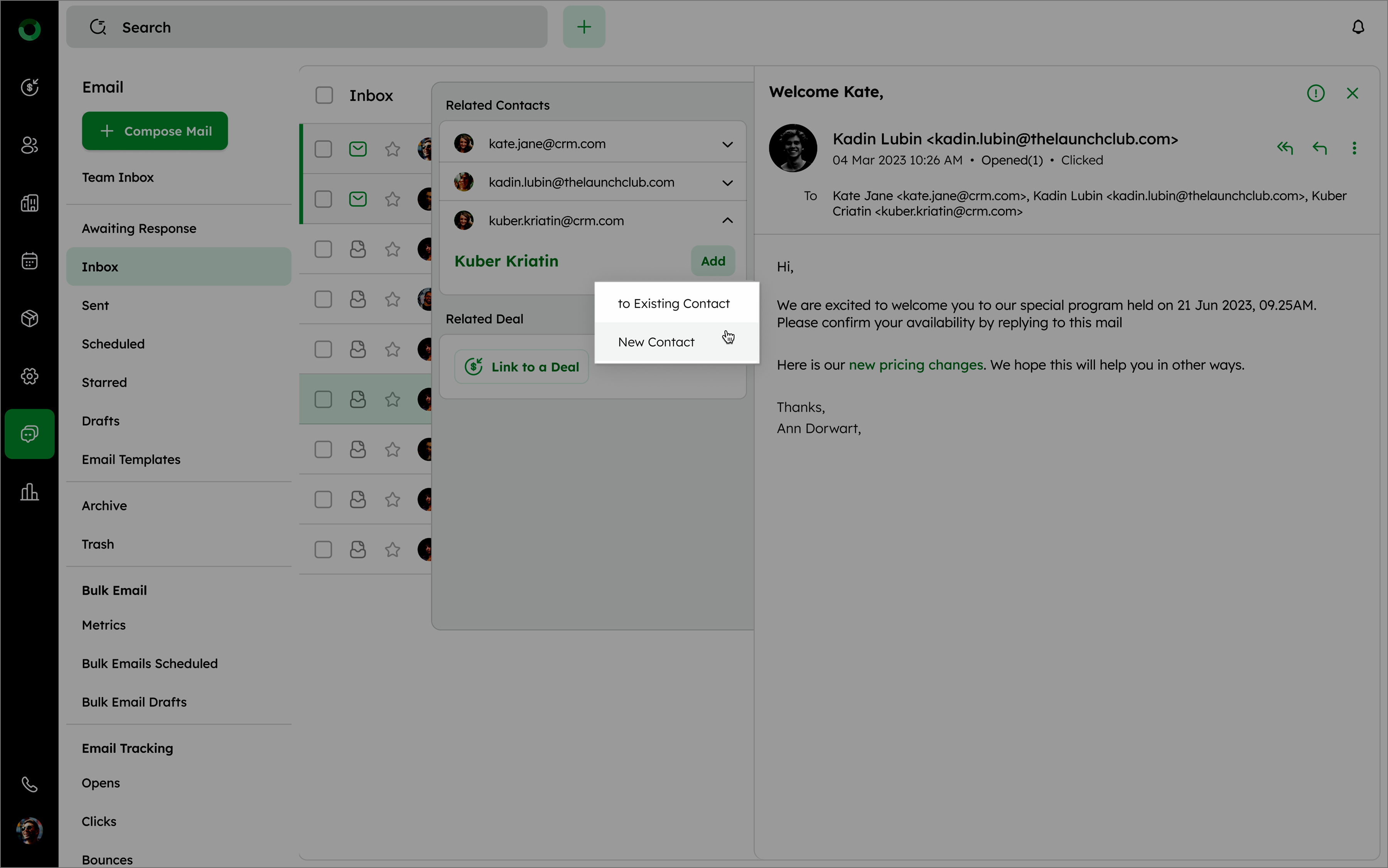Open the three-dot email options menu
This screenshot has height=868, width=1388.
1354,148
